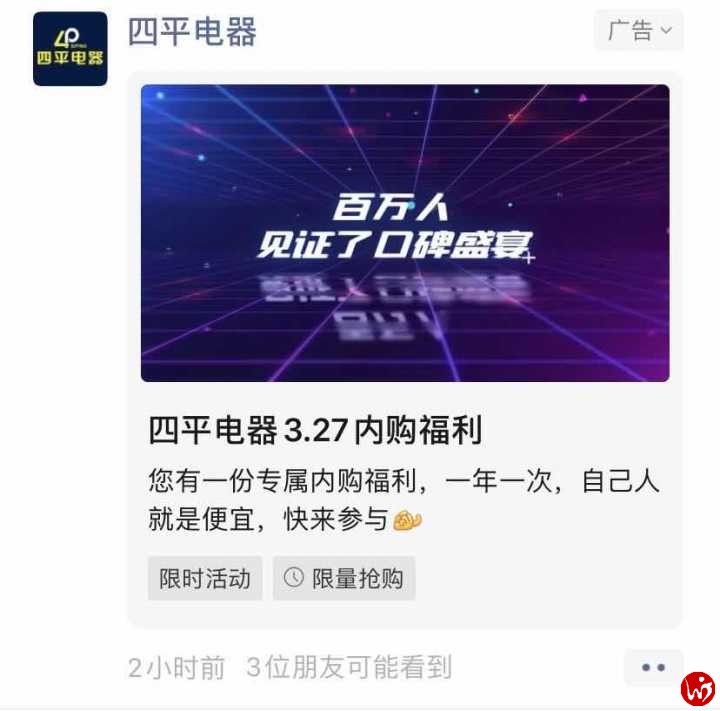Tap the 就是便宜，快来参与 text line
Screen dimensions: 720x711
(268, 519)
